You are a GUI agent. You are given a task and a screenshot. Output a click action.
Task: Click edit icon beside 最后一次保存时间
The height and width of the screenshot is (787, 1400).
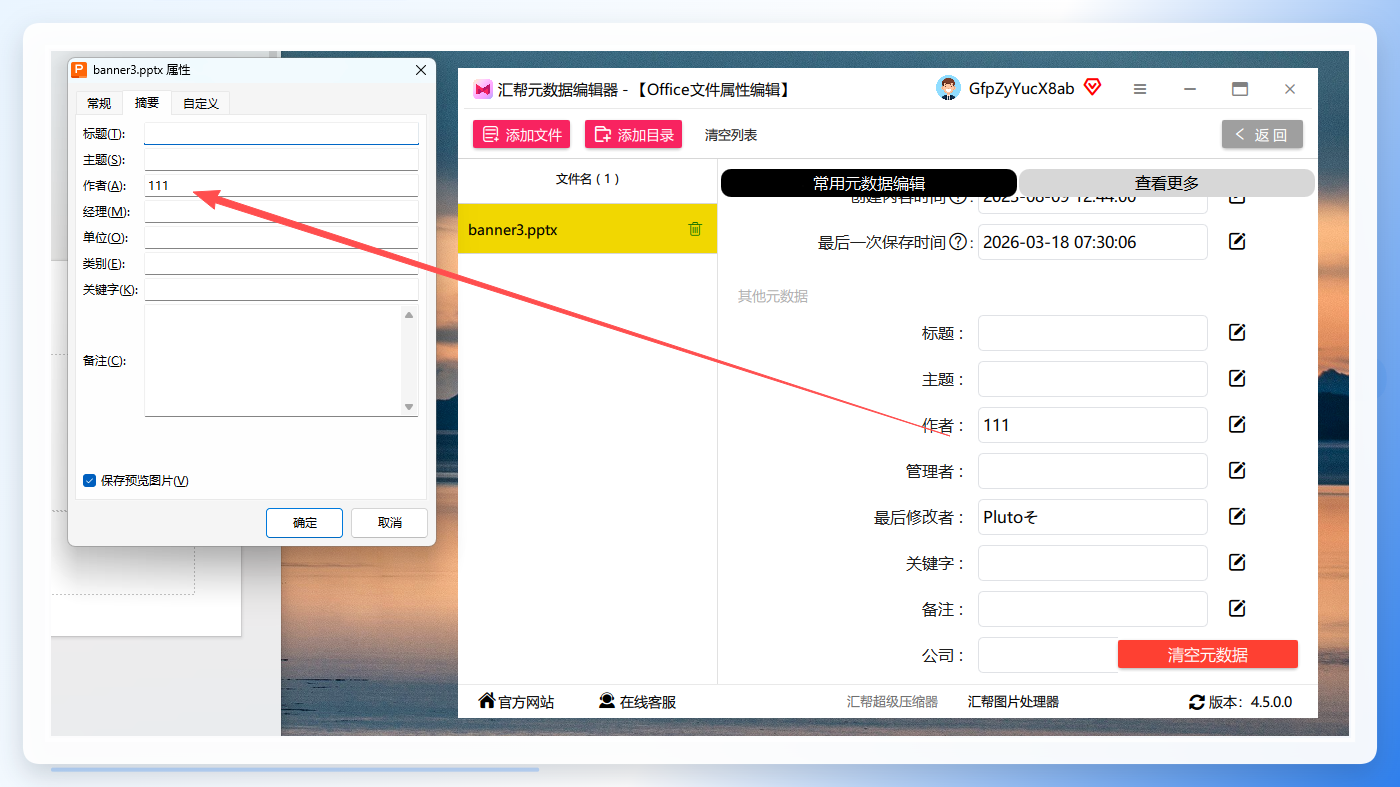[x=1237, y=241]
